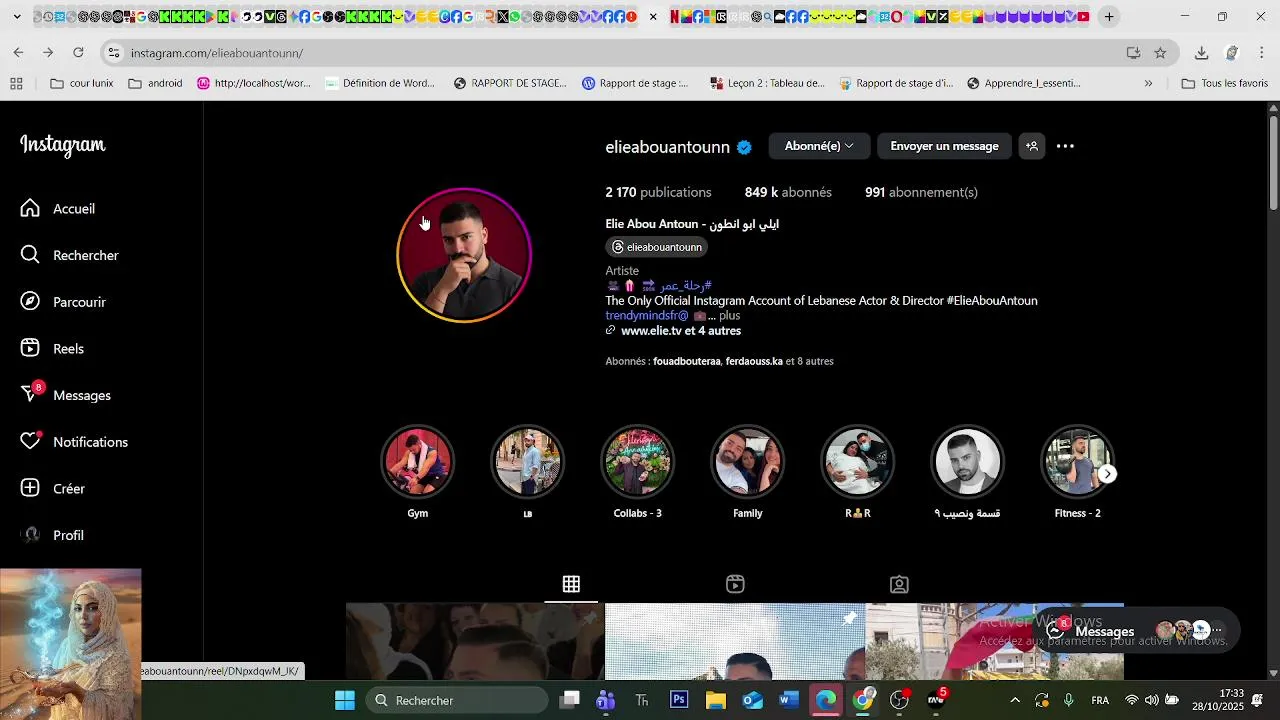Go back in browser
Image resolution: width=1280 pixels, height=720 pixels.
[18, 52]
